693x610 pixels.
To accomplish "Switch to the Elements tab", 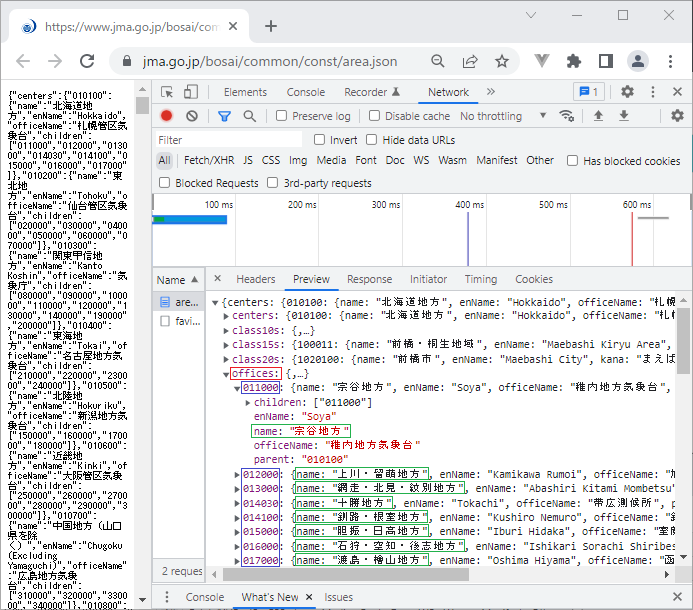I will (x=245, y=92).
